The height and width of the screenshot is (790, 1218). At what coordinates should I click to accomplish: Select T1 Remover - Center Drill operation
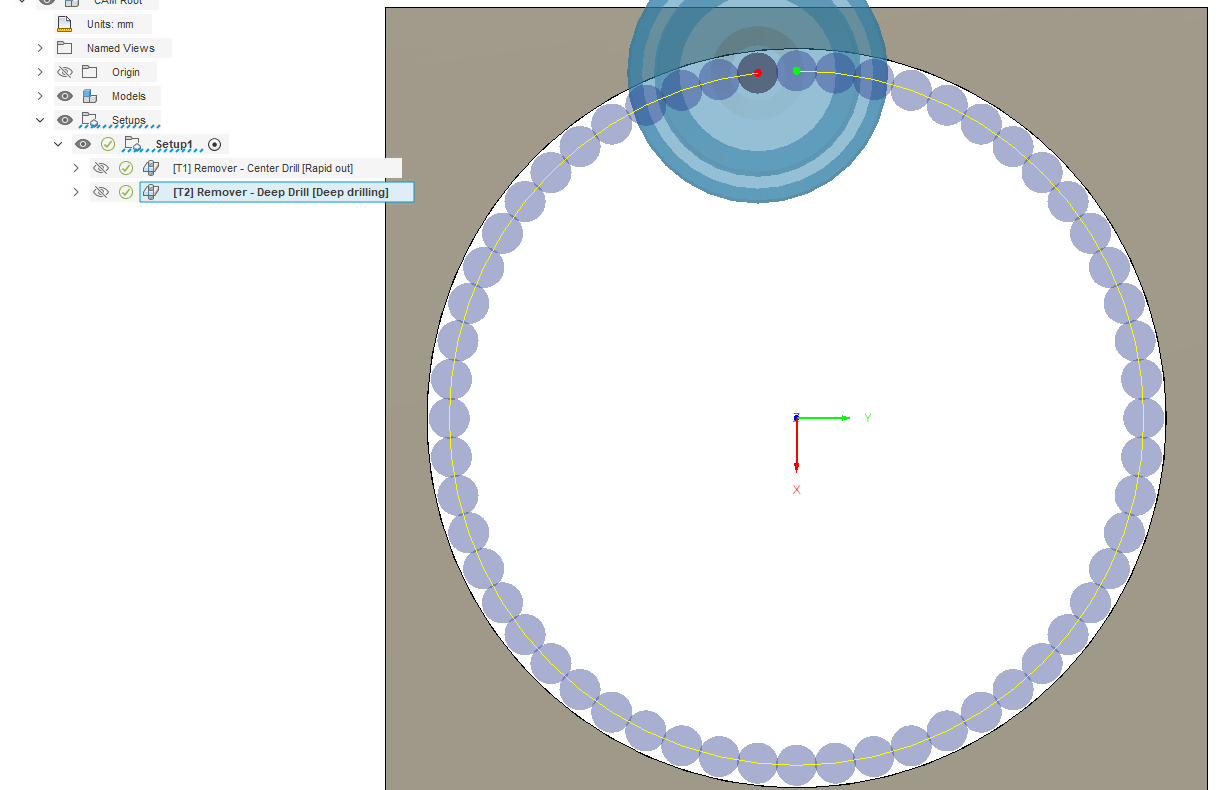click(263, 168)
